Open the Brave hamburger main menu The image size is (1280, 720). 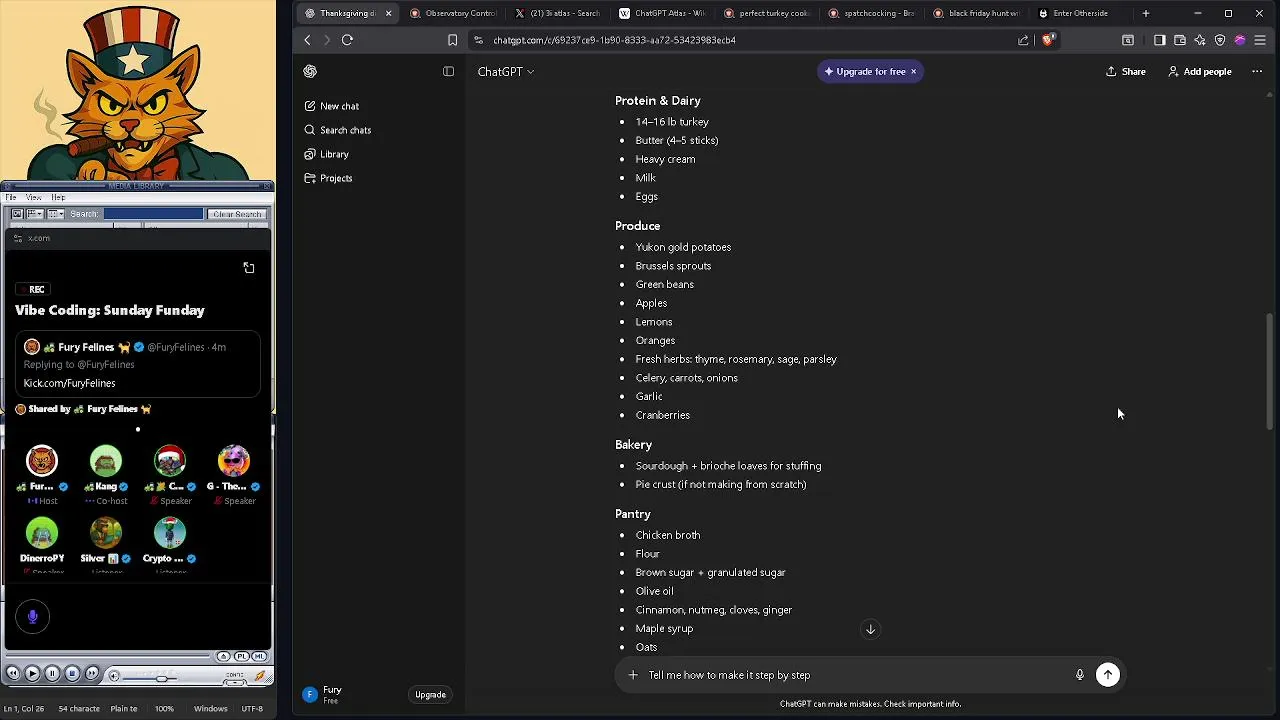click(1260, 40)
